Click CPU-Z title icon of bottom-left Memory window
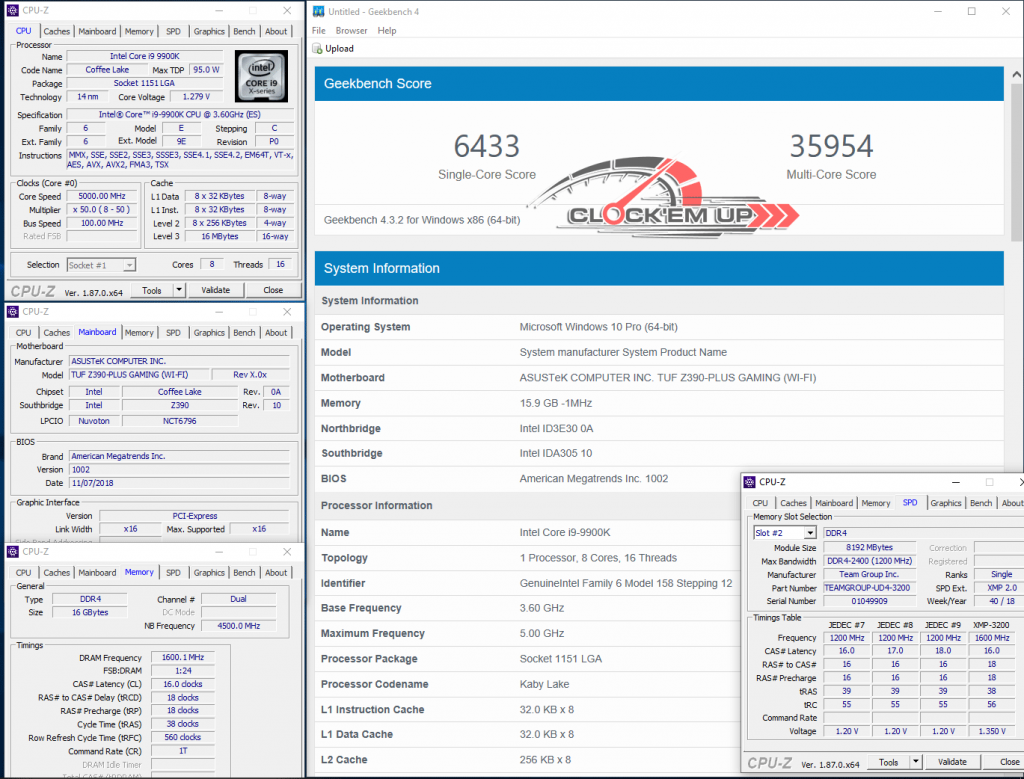Image resolution: width=1024 pixels, height=779 pixels. [x=12, y=551]
